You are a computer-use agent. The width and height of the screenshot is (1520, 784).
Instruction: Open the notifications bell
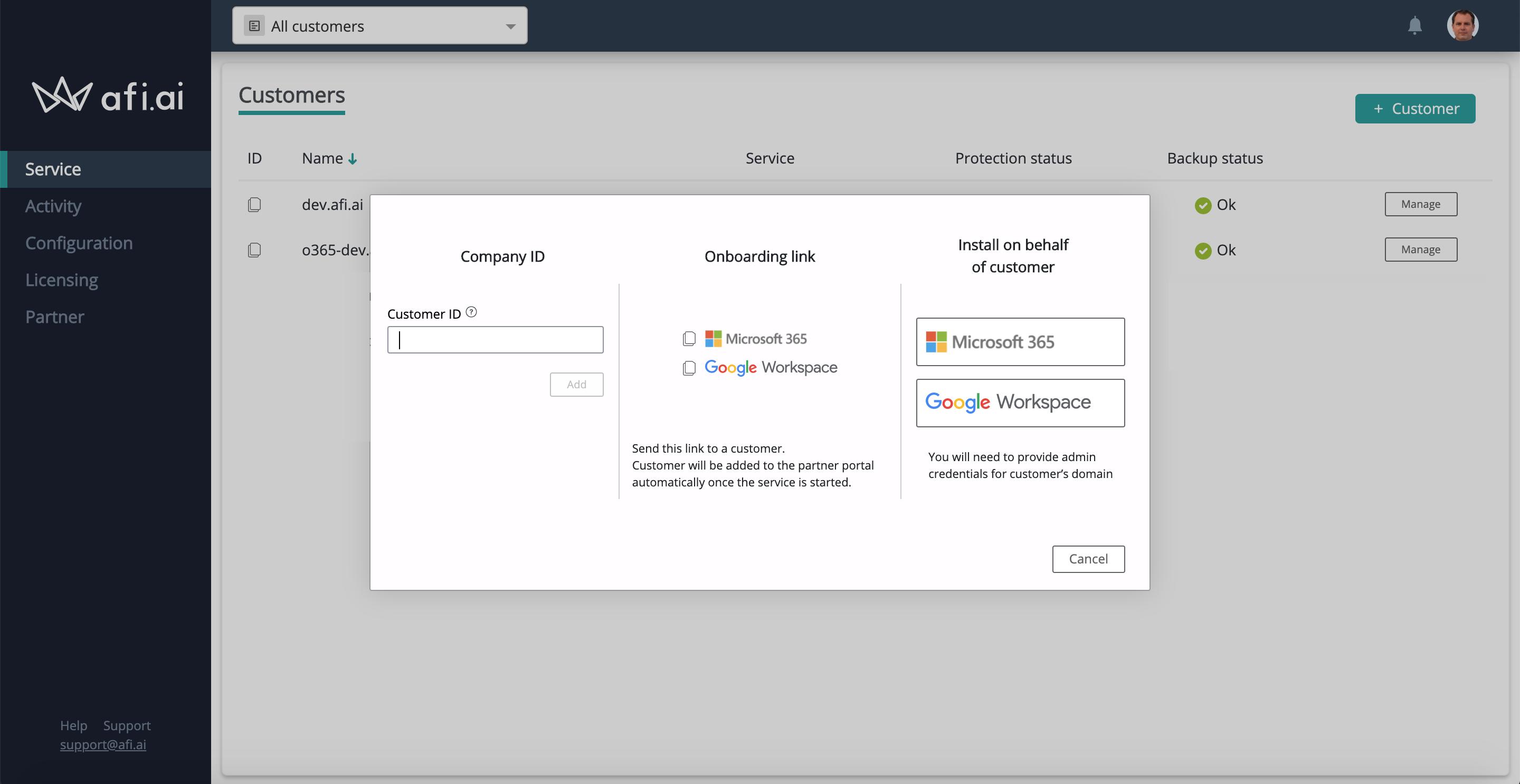tap(1414, 26)
